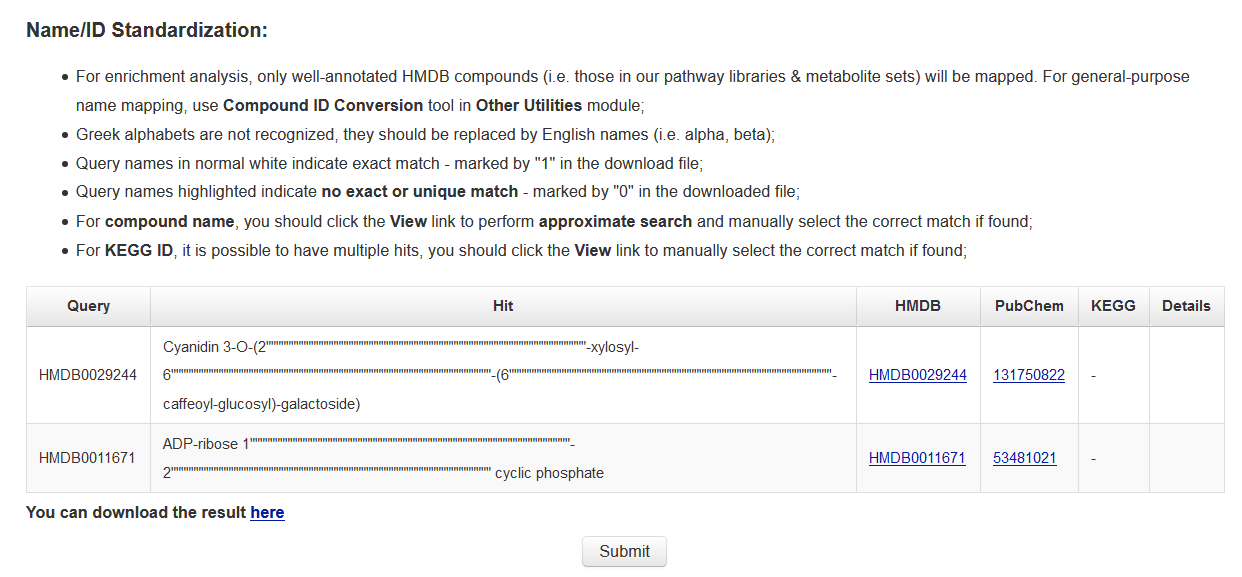Open the HMDB0029244 hyperlink in the HMDB column
1242x577 pixels.
917,375
